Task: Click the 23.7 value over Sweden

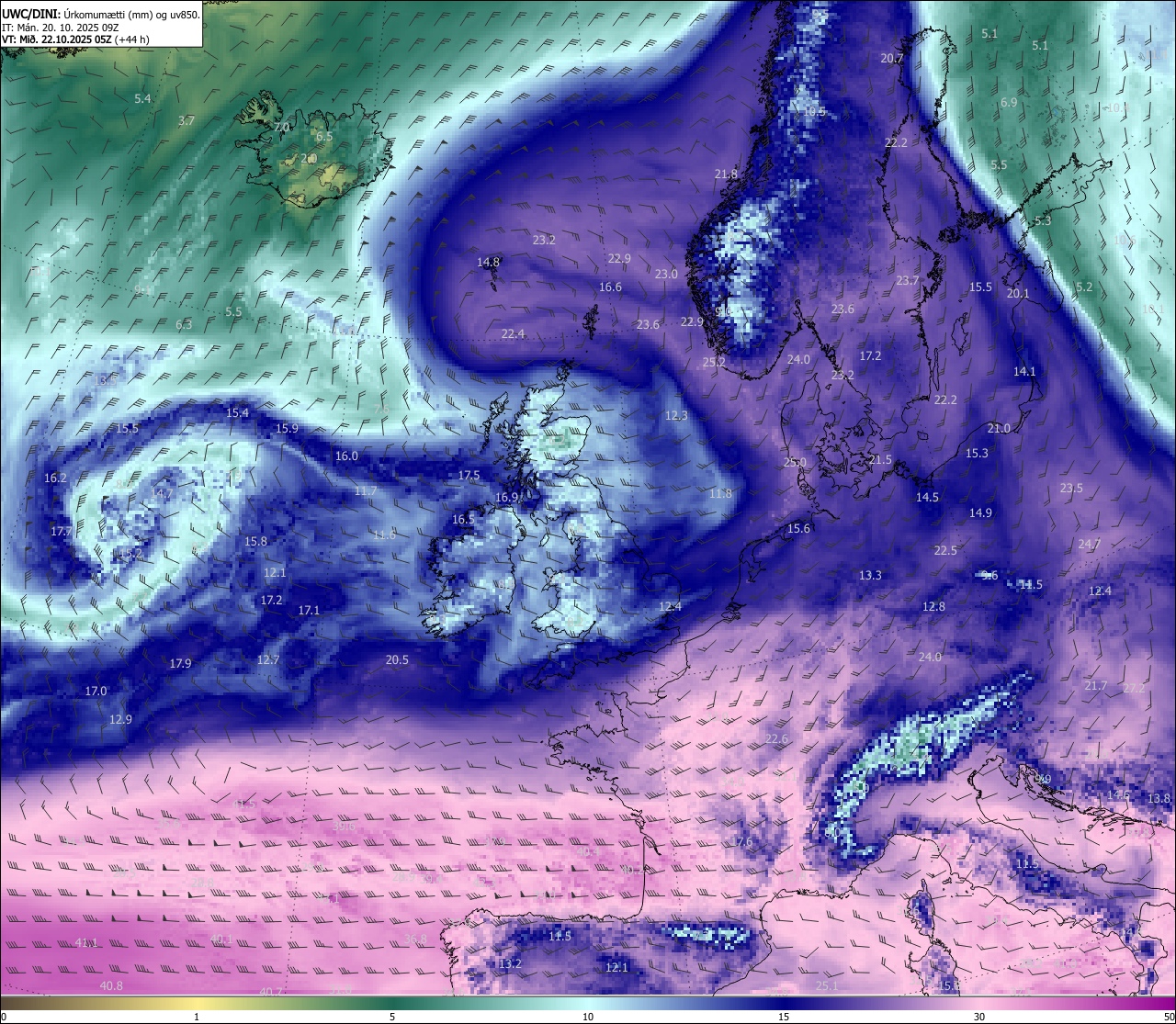Action: (x=908, y=280)
